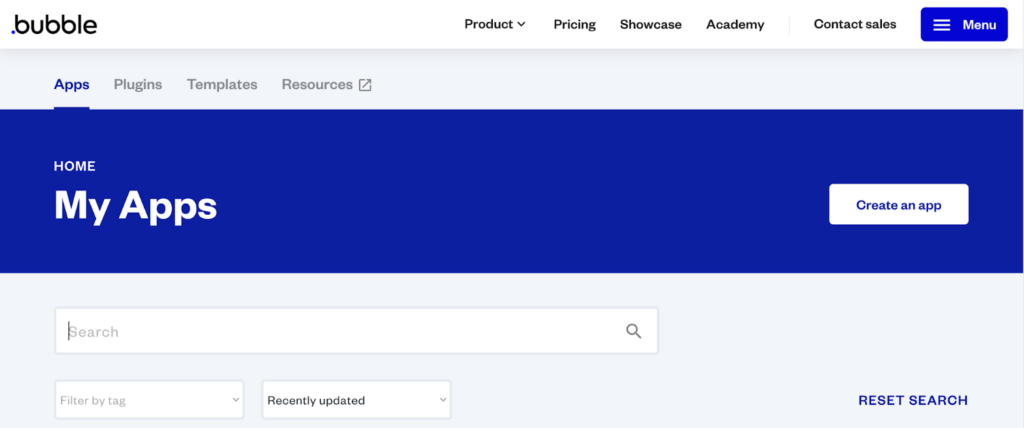The height and width of the screenshot is (428, 1024).
Task: Open the Resources external link
Action: click(327, 84)
